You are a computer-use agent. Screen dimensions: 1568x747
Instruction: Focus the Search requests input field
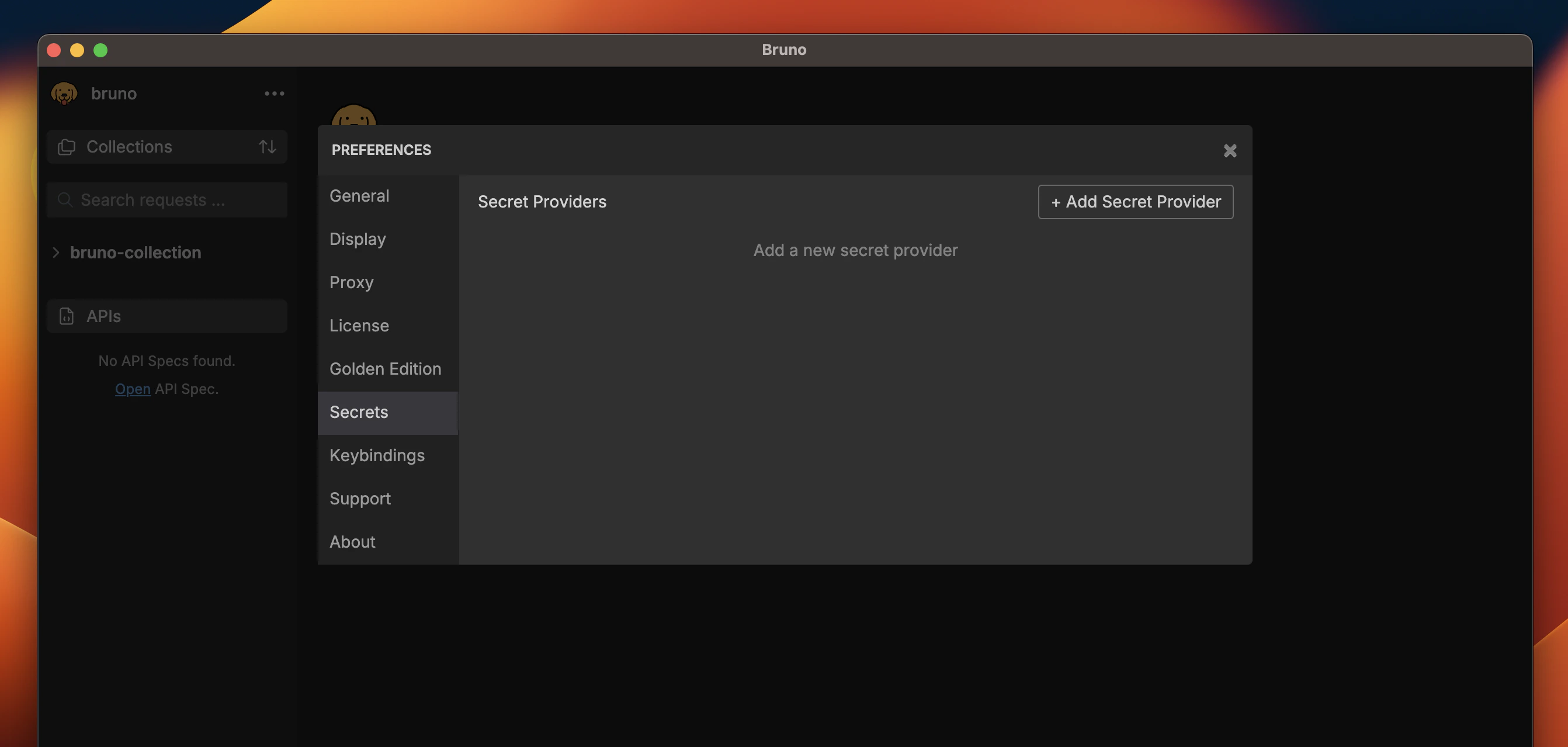click(176, 200)
